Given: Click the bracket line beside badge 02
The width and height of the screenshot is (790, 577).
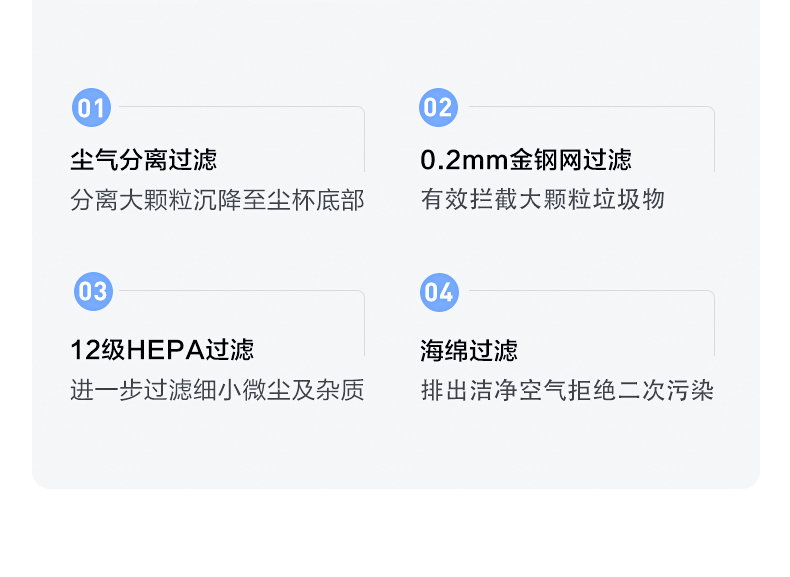Looking at the screenshot, I should 590,107.
